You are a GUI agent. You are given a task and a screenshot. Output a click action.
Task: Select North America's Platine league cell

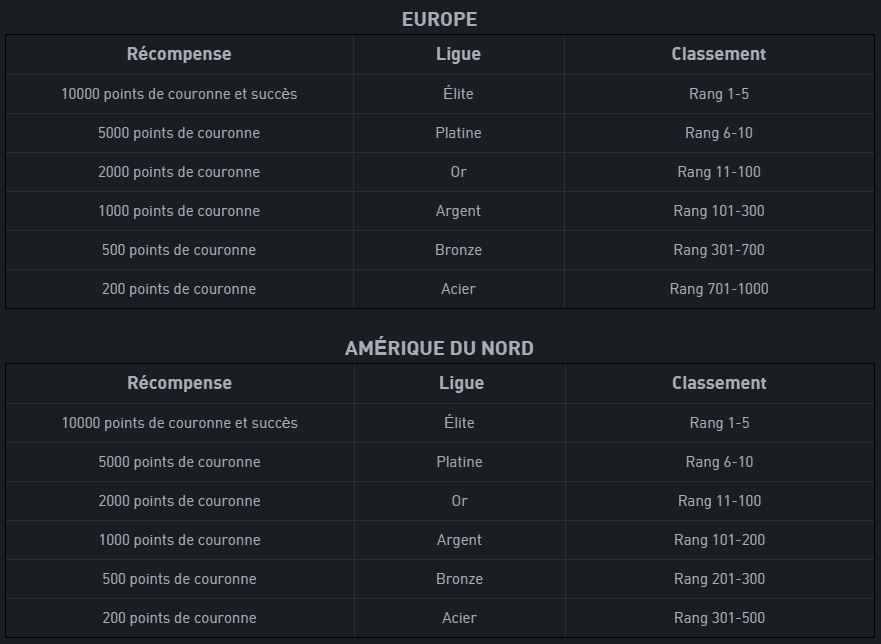coord(460,461)
